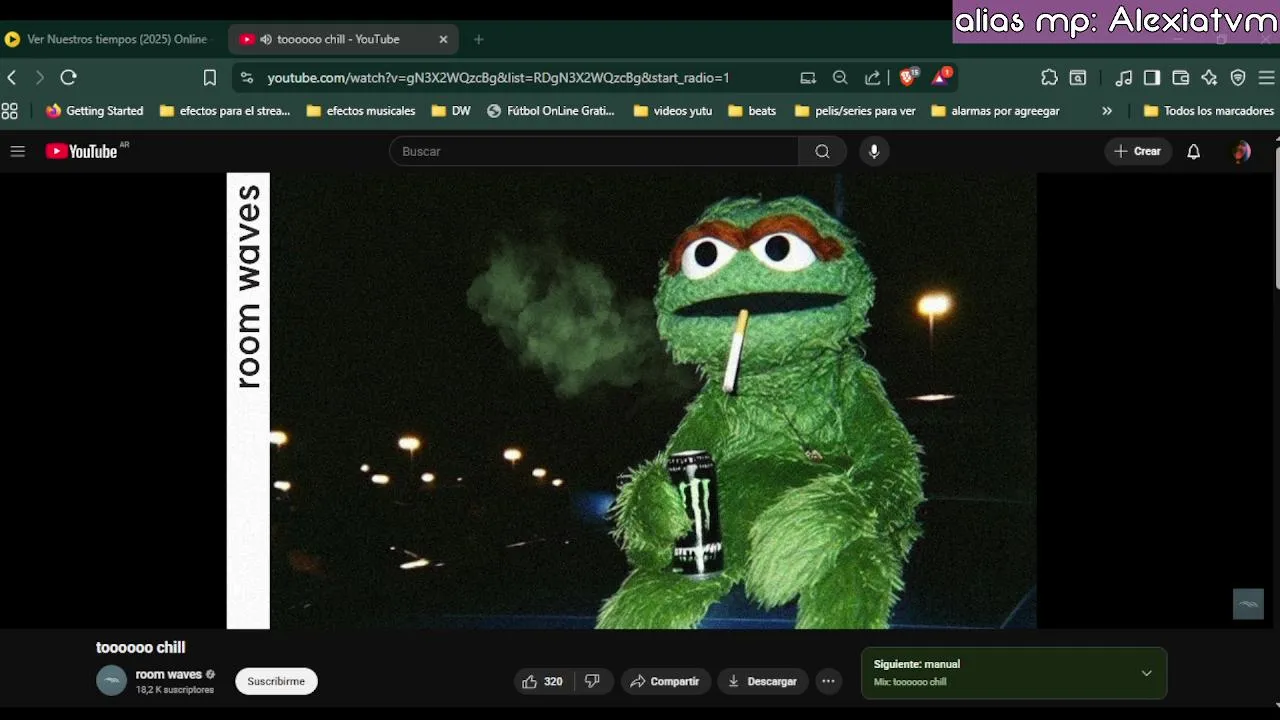Viewport: 1280px width, 720px height.
Task: Open the apps grid in bookmarks bar
Action: 10,111
